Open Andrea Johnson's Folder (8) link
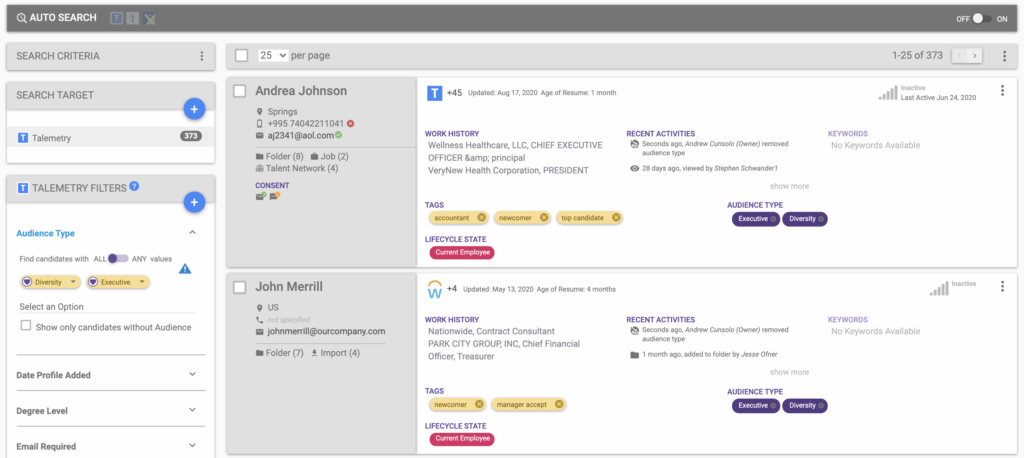 (x=279, y=157)
